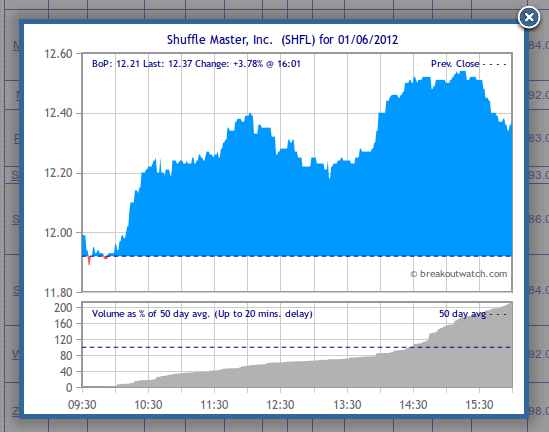549x432 pixels.
Task: Click the 14:30 time axis label
Action: tap(413, 405)
